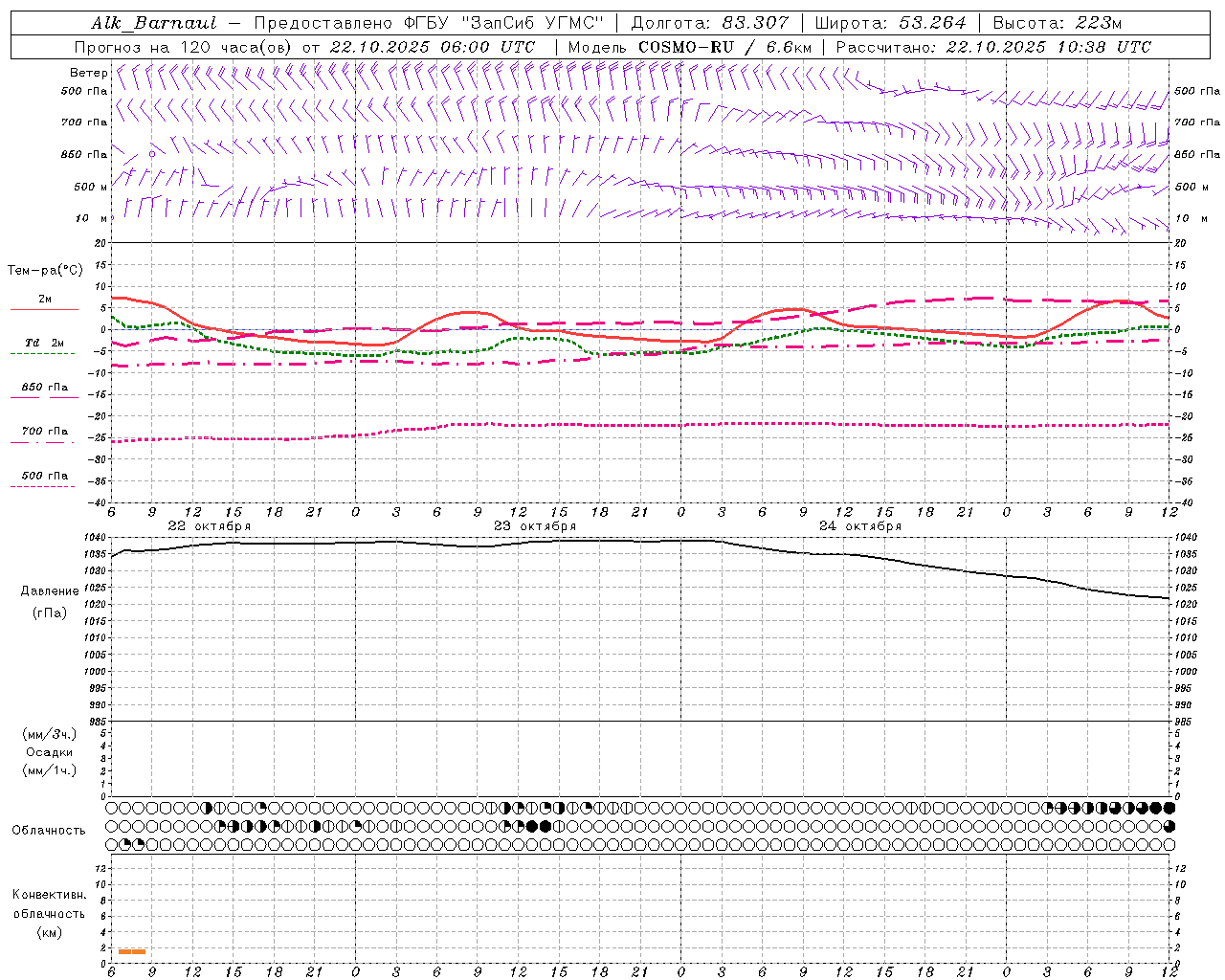This screenshot has width=1225, height=980.
Task: Click the Конвективн. облачность panel label
Action: tap(49, 904)
